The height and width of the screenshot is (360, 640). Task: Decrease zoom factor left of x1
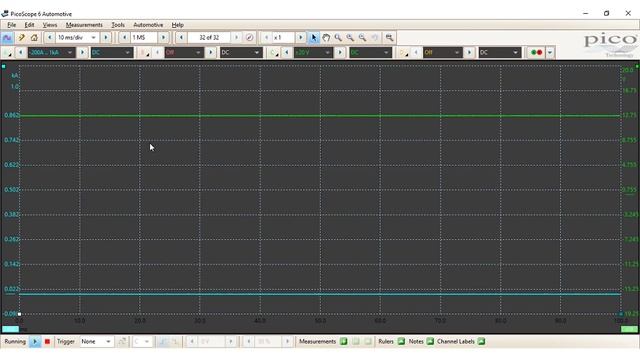[267, 38]
